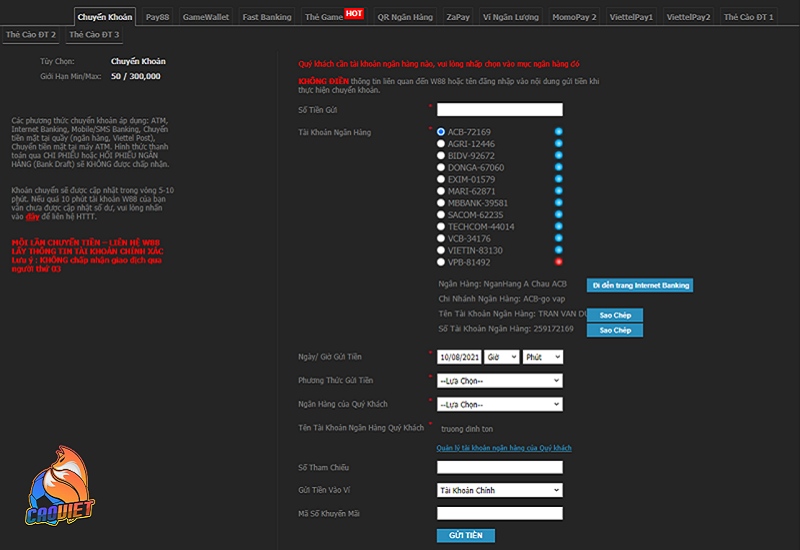Viewport: 800px width, 550px height.
Task: Select the BIDV-92672 bank account
Action: (441, 155)
